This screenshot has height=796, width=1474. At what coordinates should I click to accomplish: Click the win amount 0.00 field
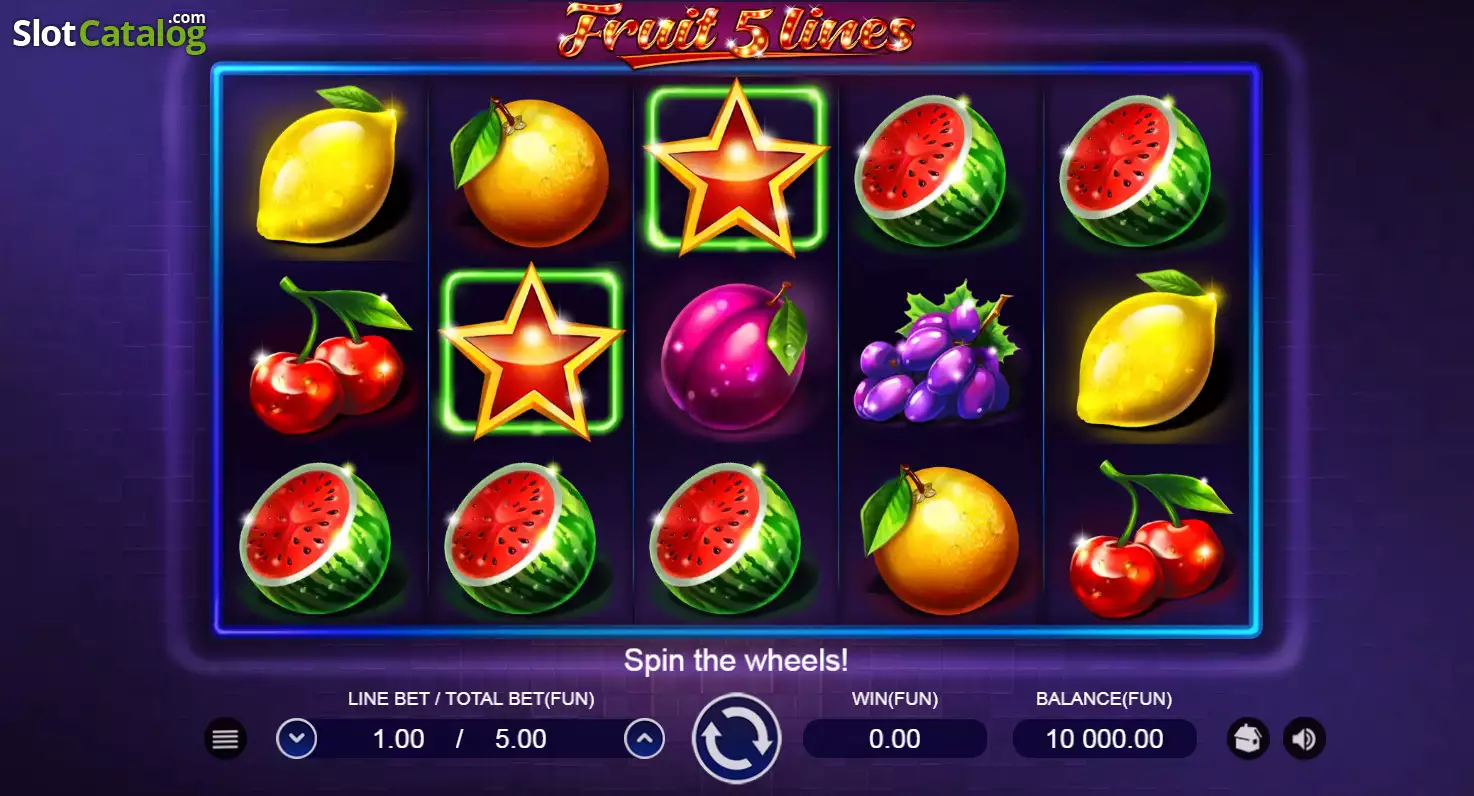pyautogui.click(x=895, y=739)
